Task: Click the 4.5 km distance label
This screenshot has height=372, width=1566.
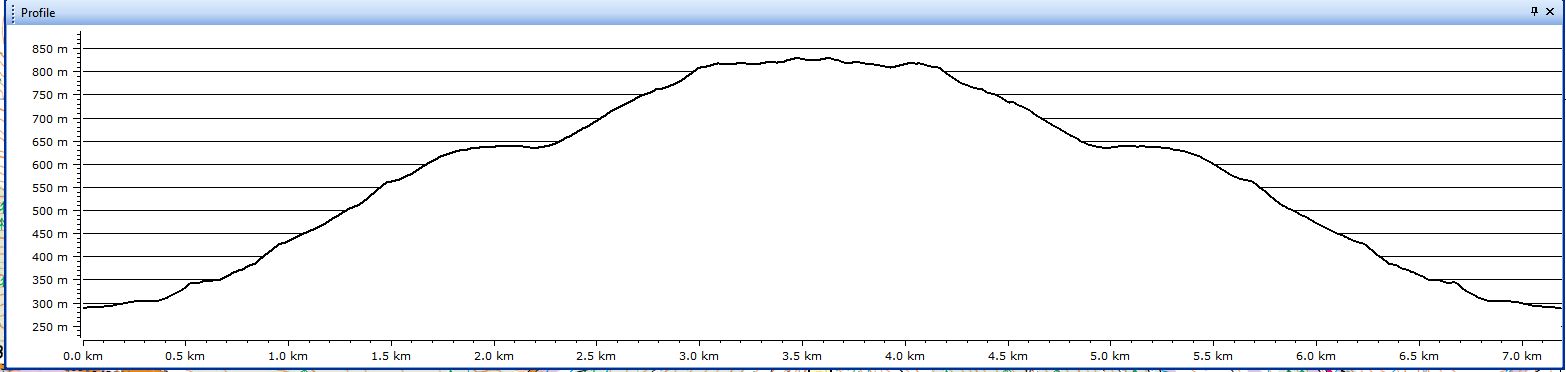Action: [x=1007, y=356]
